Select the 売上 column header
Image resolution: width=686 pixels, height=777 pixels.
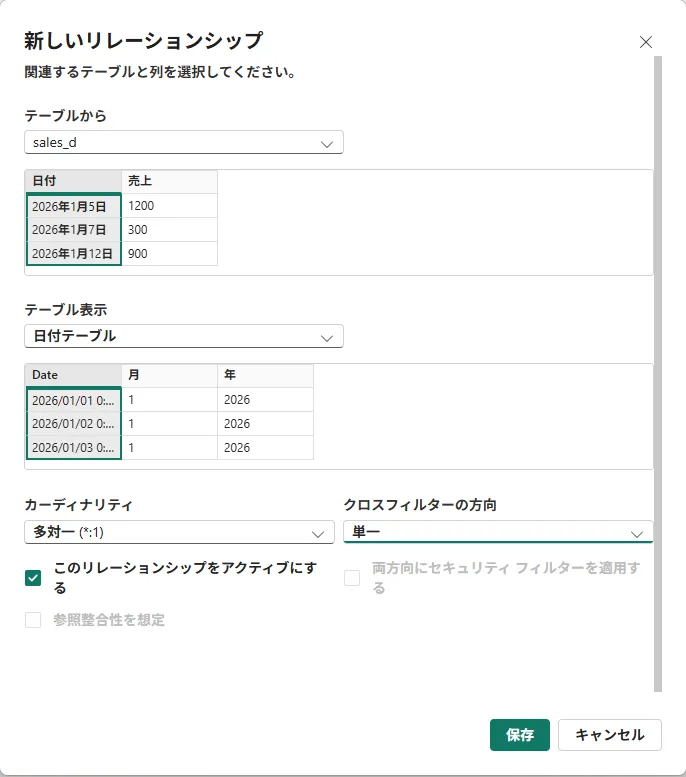170,181
